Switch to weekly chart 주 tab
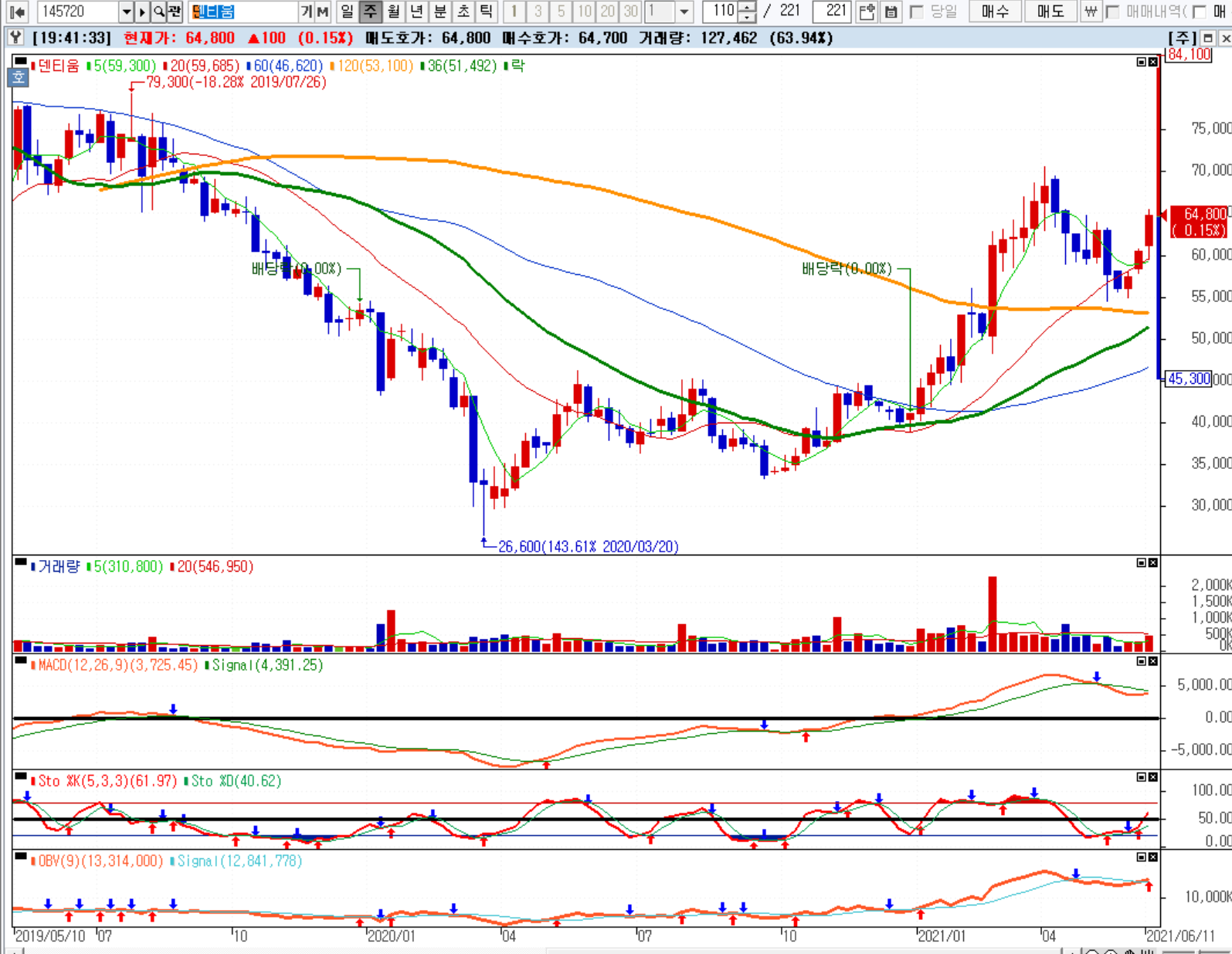 click(371, 12)
